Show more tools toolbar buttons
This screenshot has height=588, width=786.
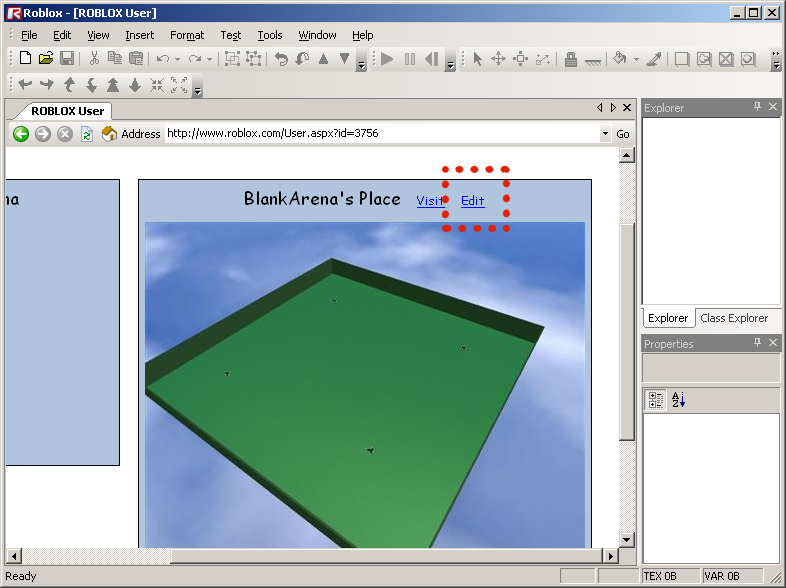pyautogui.click(x=776, y=60)
